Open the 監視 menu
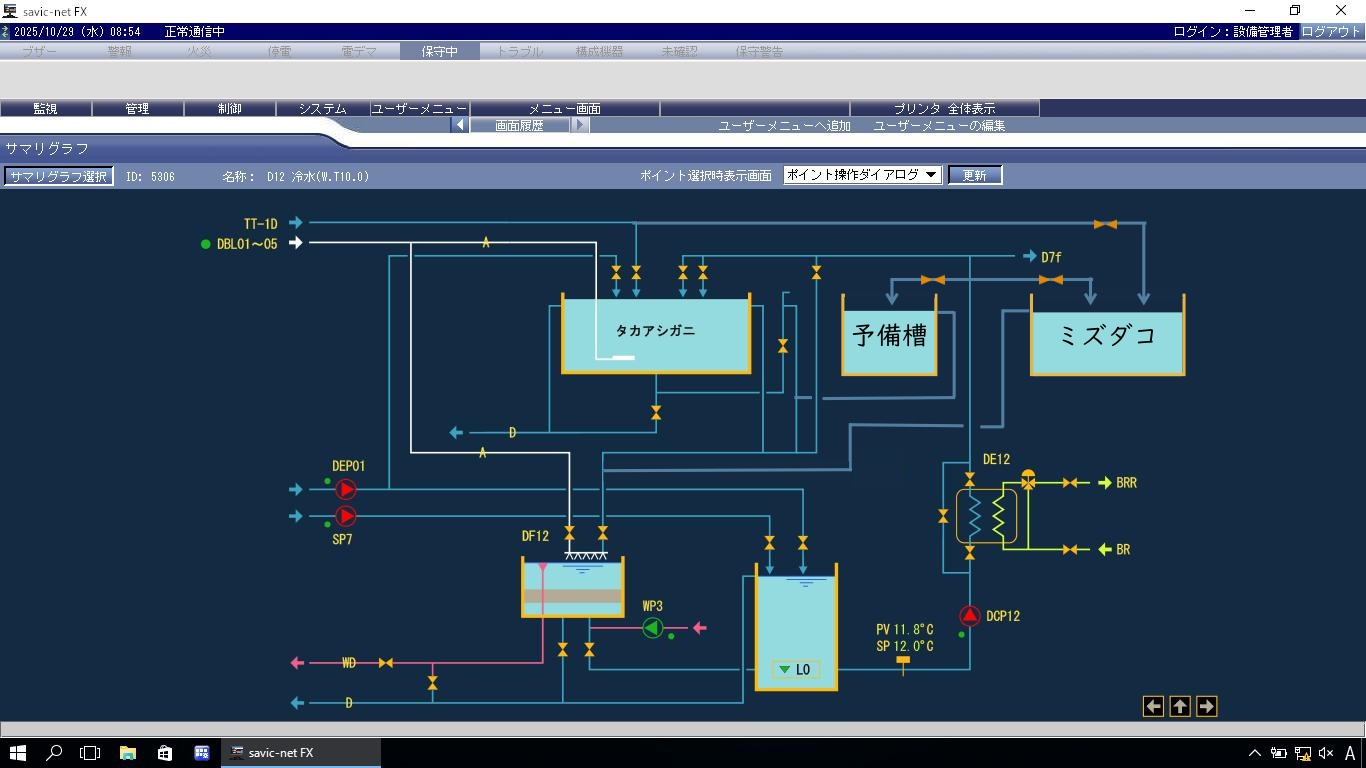This screenshot has height=768, width=1366. [x=45, y=108]
